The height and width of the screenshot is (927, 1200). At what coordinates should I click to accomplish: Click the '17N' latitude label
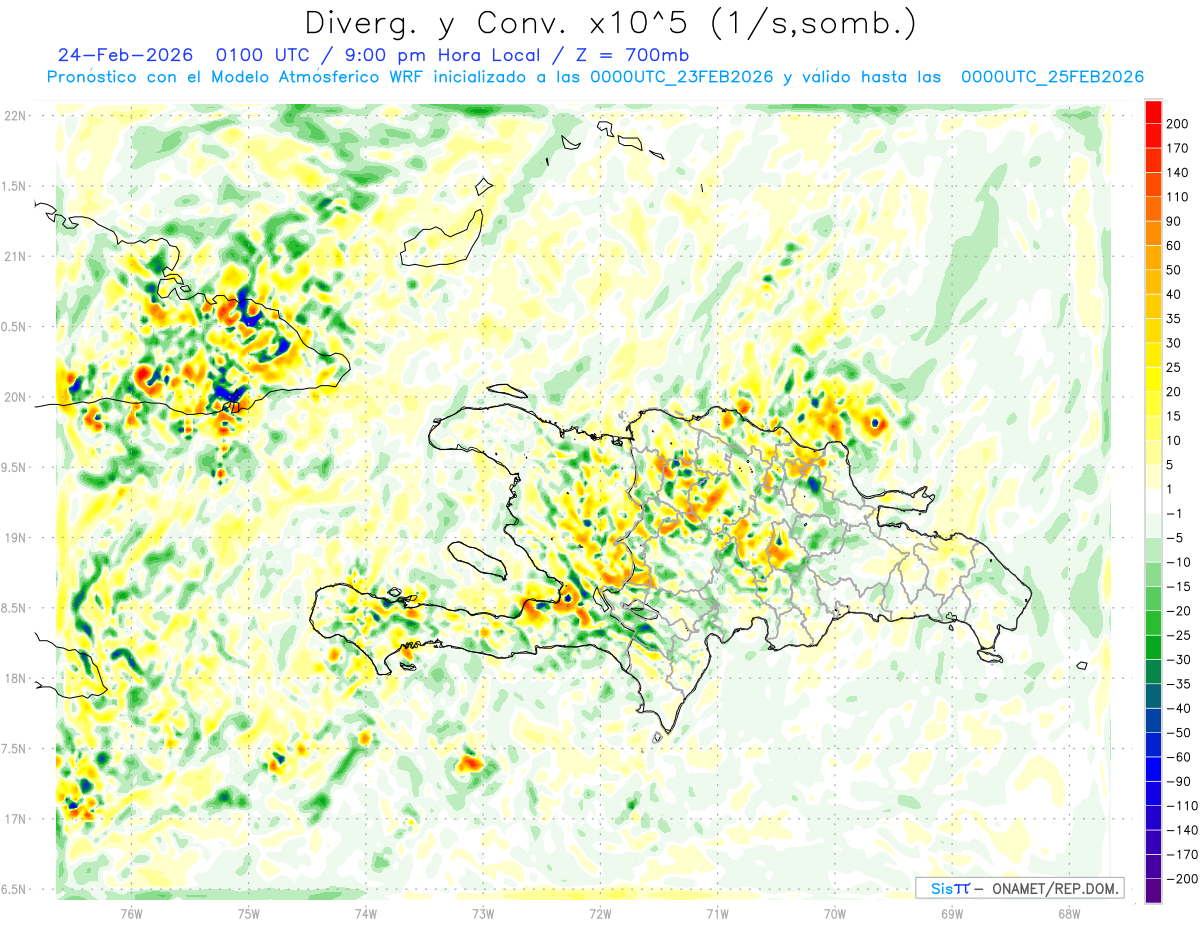click(x=14, y=819)
